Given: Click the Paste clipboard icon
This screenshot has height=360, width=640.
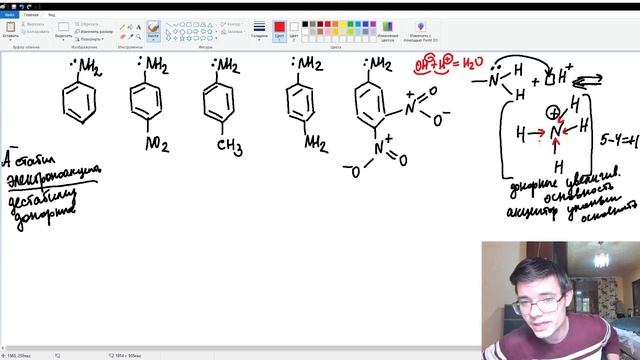Looking at the screenshot, I should pyautogui.click(x=10, y=27).
